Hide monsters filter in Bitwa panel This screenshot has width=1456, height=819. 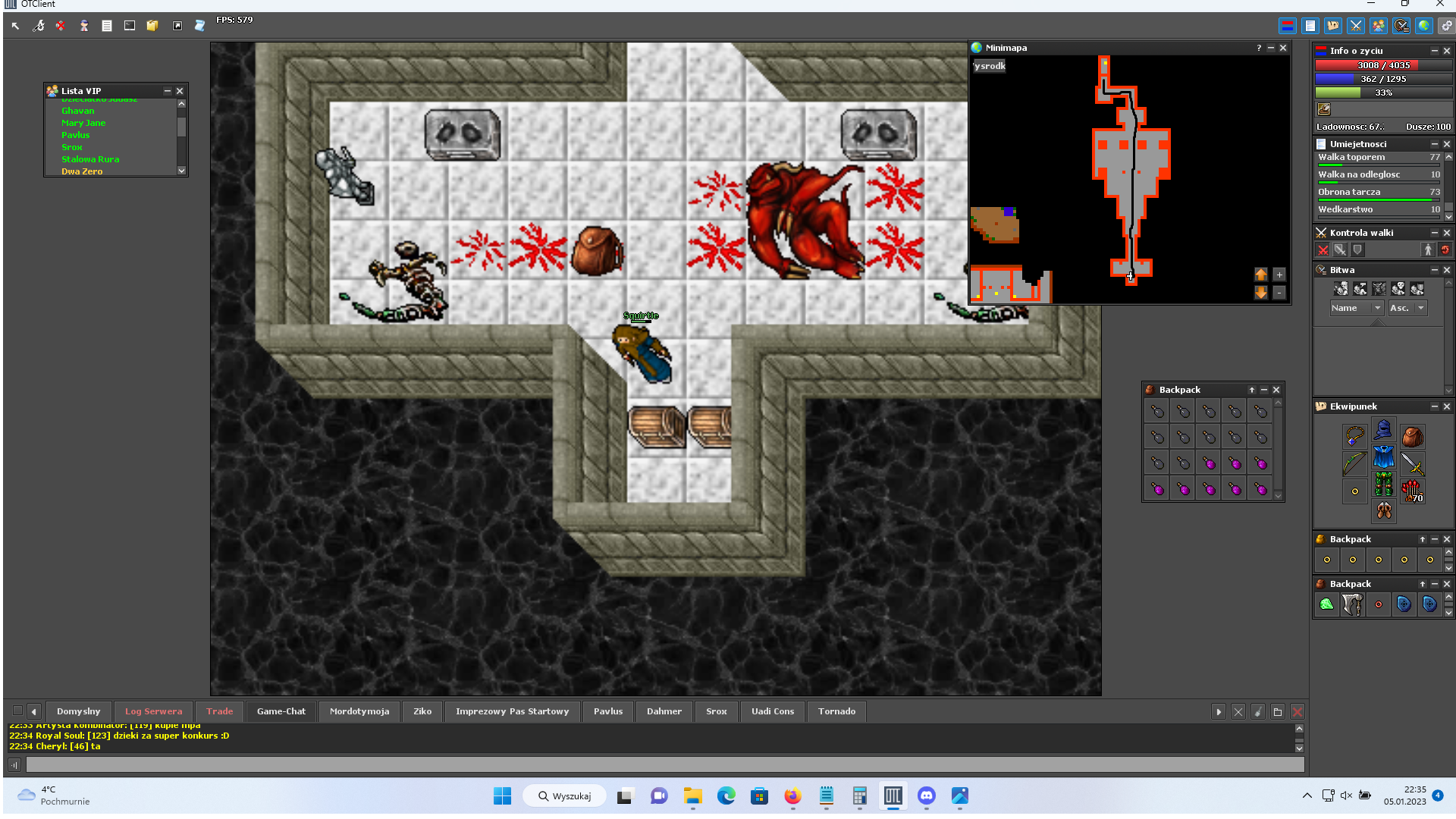[1379, 289]
